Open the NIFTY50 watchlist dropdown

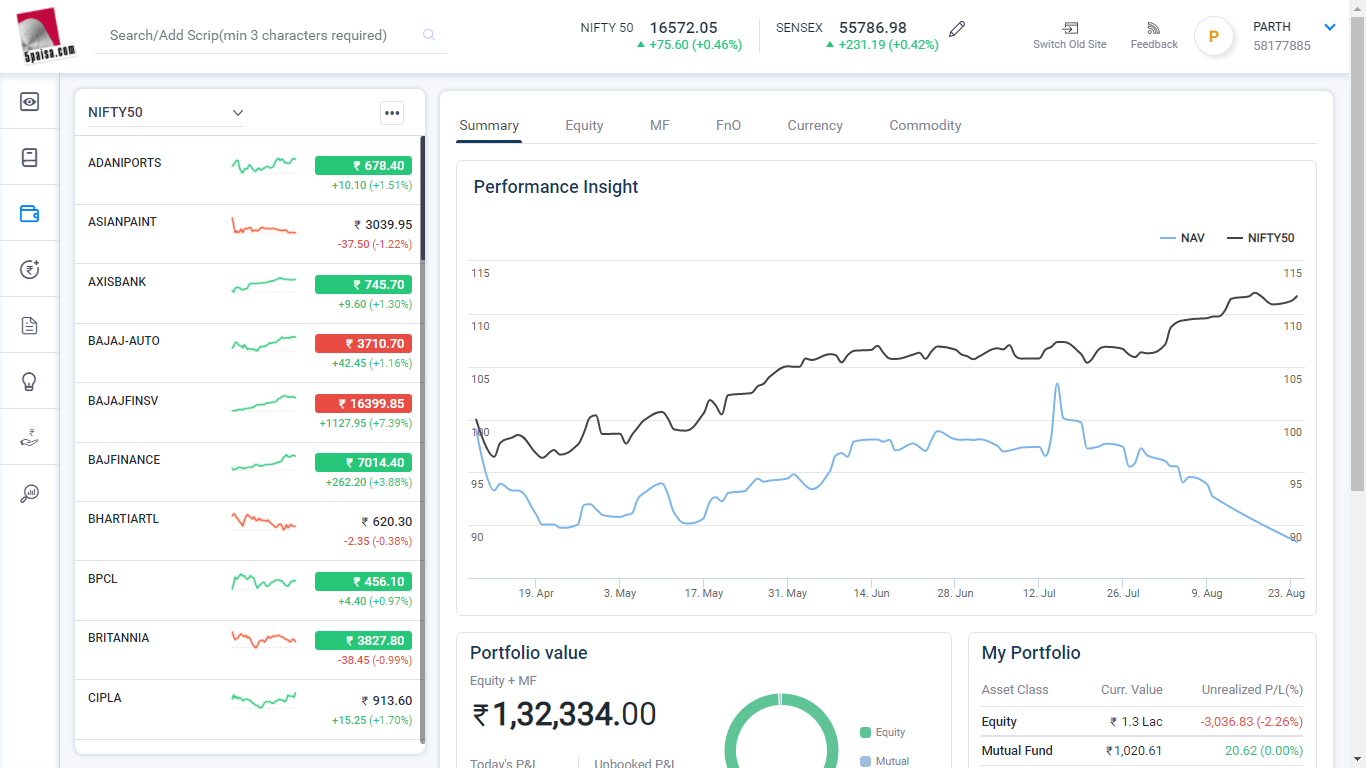tap(166, 112)
